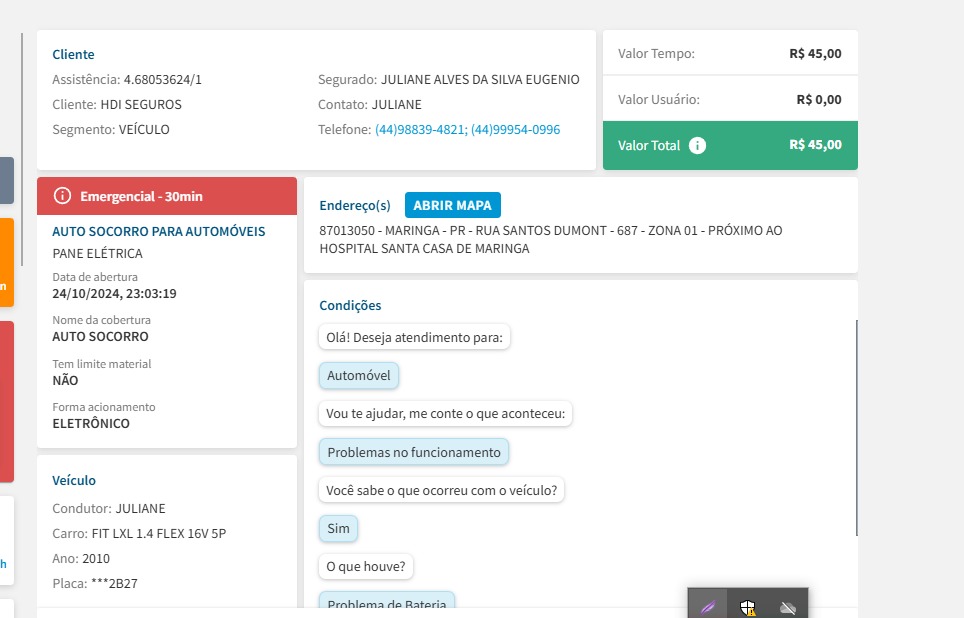This screenshot has height=618, width=964.
Task: Open Windows Security shield tray icon
Action: pos(748,607)
